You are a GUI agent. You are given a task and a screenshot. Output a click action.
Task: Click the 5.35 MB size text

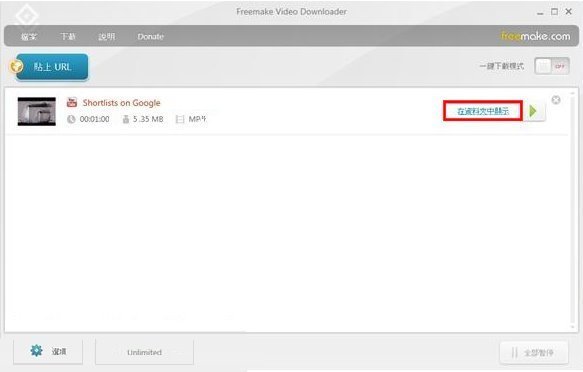148,119
